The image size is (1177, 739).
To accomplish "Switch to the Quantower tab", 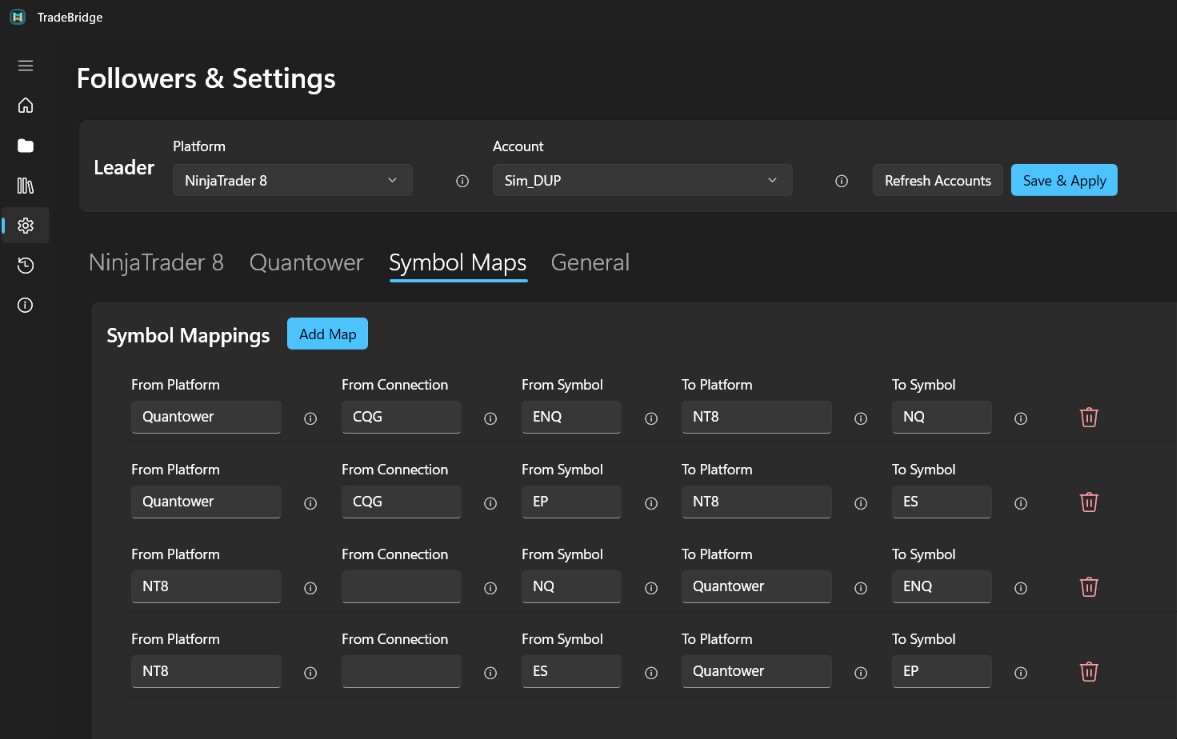I will tap(306, 262).
